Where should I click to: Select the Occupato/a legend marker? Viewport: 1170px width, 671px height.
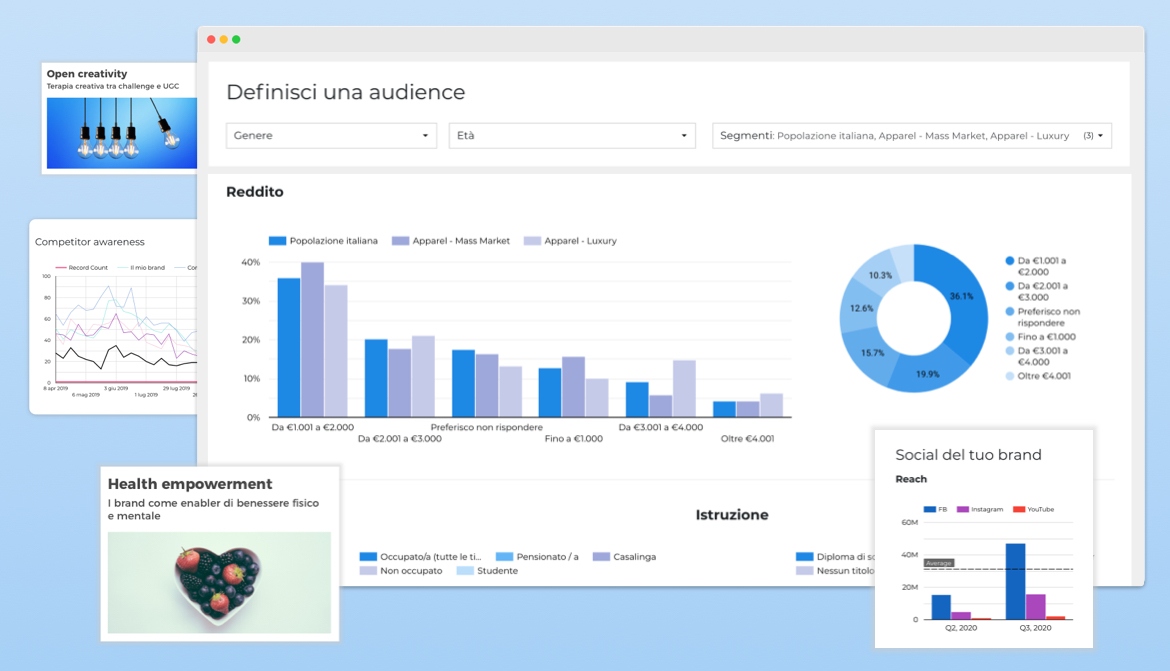(368, 557)
